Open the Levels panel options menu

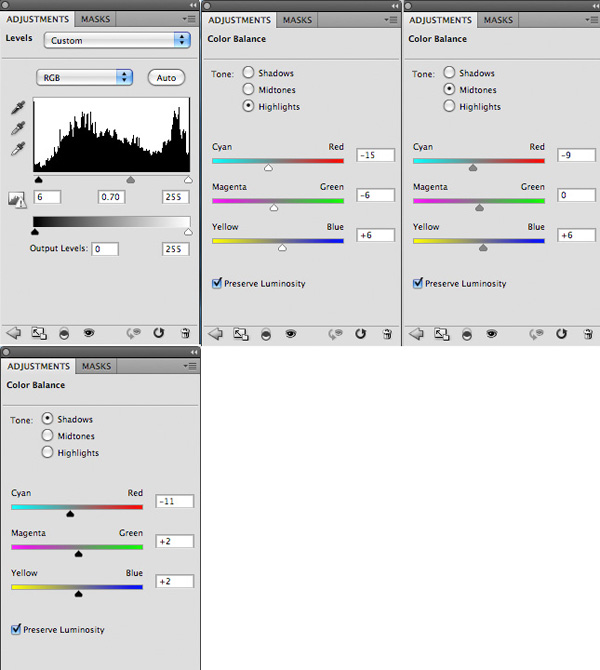(189, 19)
